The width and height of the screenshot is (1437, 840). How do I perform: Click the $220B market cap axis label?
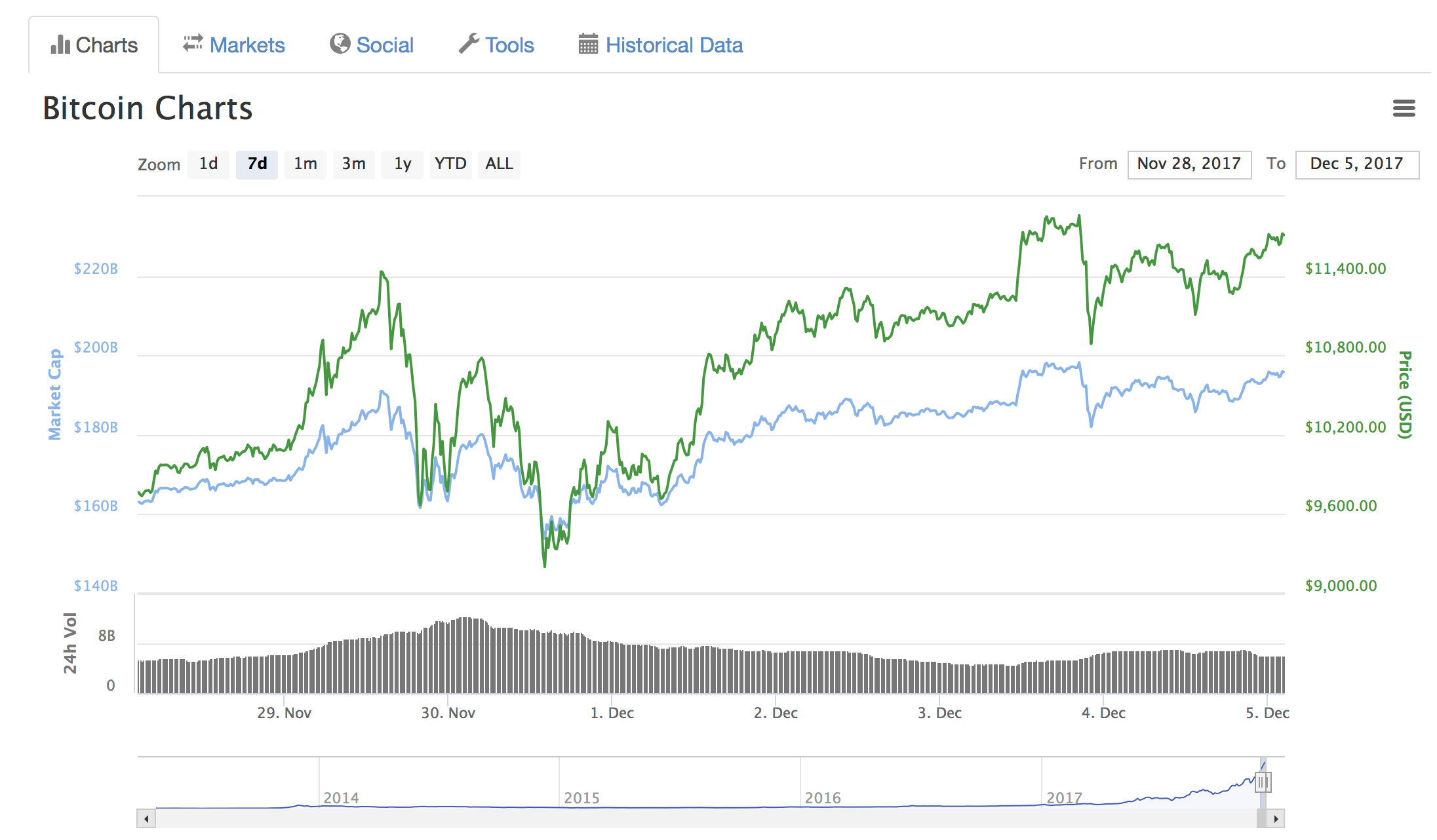[x=96, y=269]
